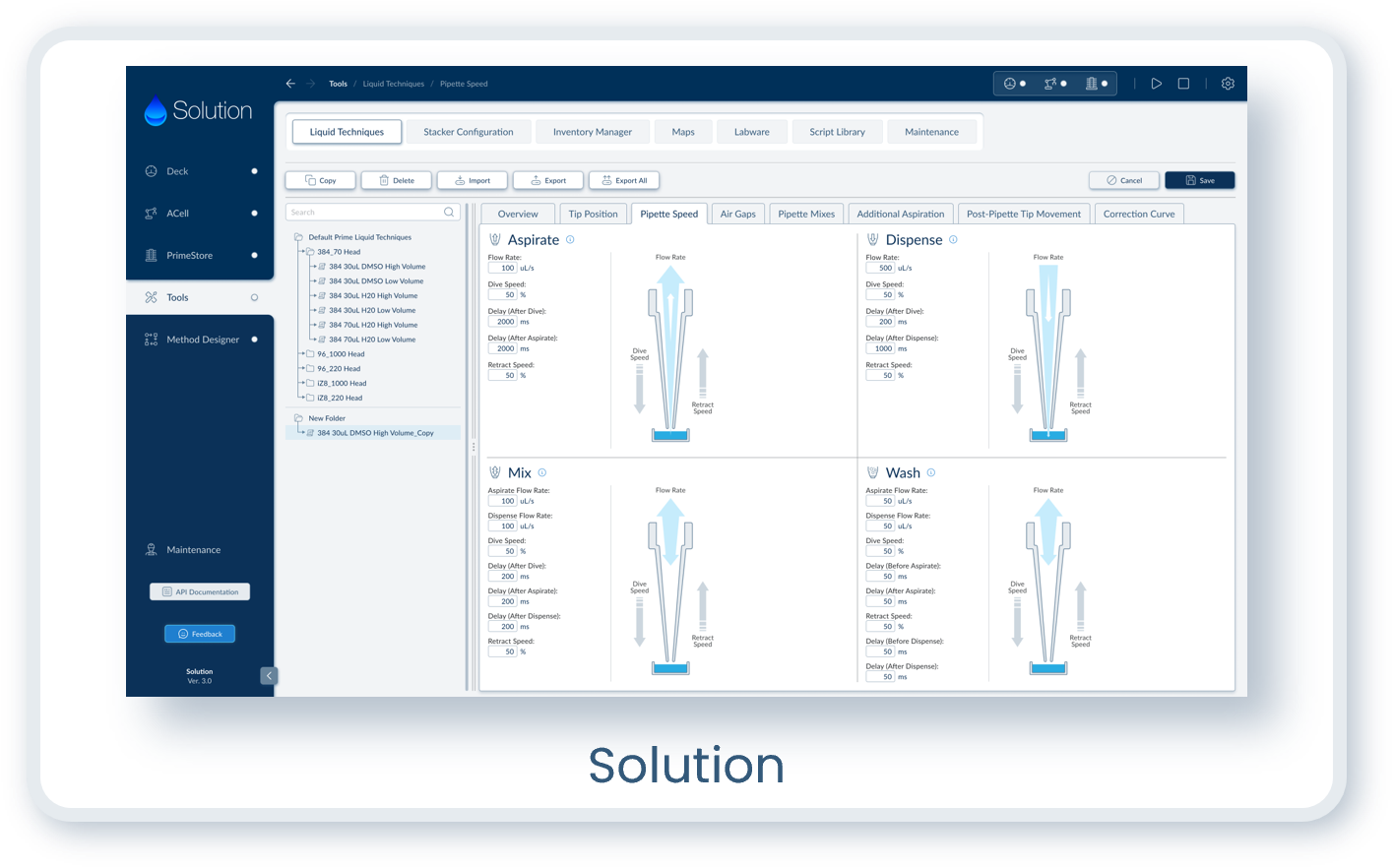This screenshot has width=1393, height=868.
Task: Click the Dispense info icon
Action: (x=953, y=239)
